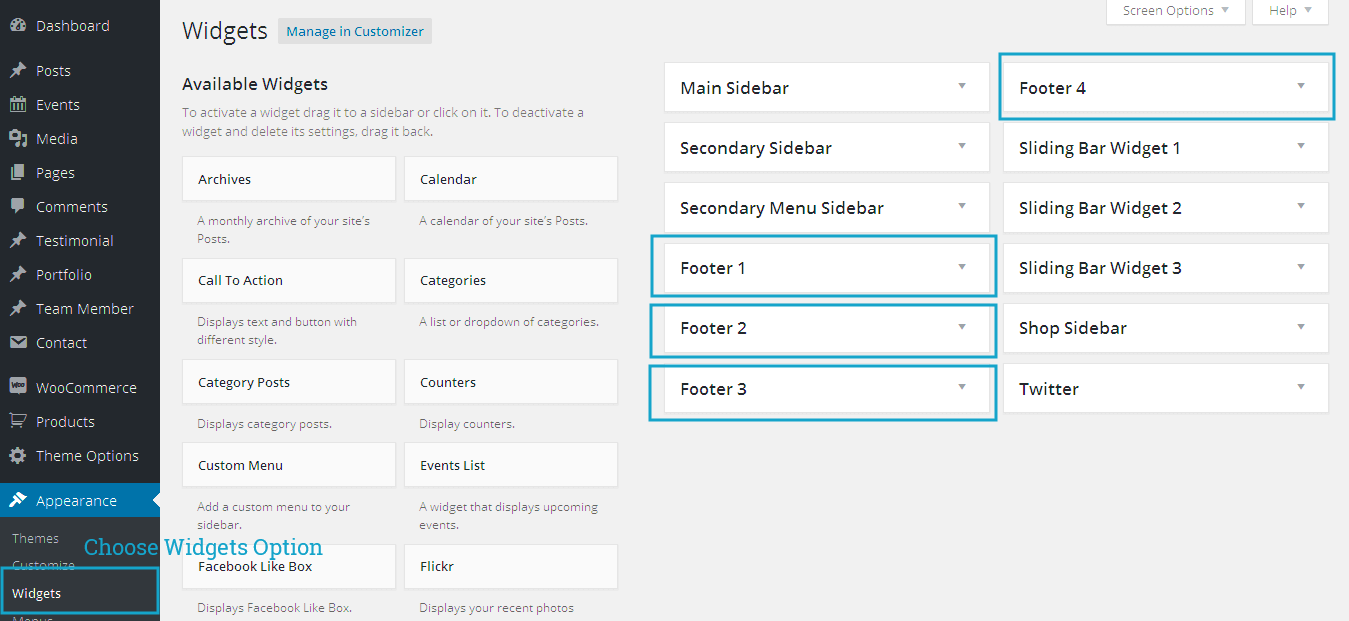The width and height of the screenshot is (1349, 621).
Task: Select the Portfolio menu entry
Action: [64, 275]
